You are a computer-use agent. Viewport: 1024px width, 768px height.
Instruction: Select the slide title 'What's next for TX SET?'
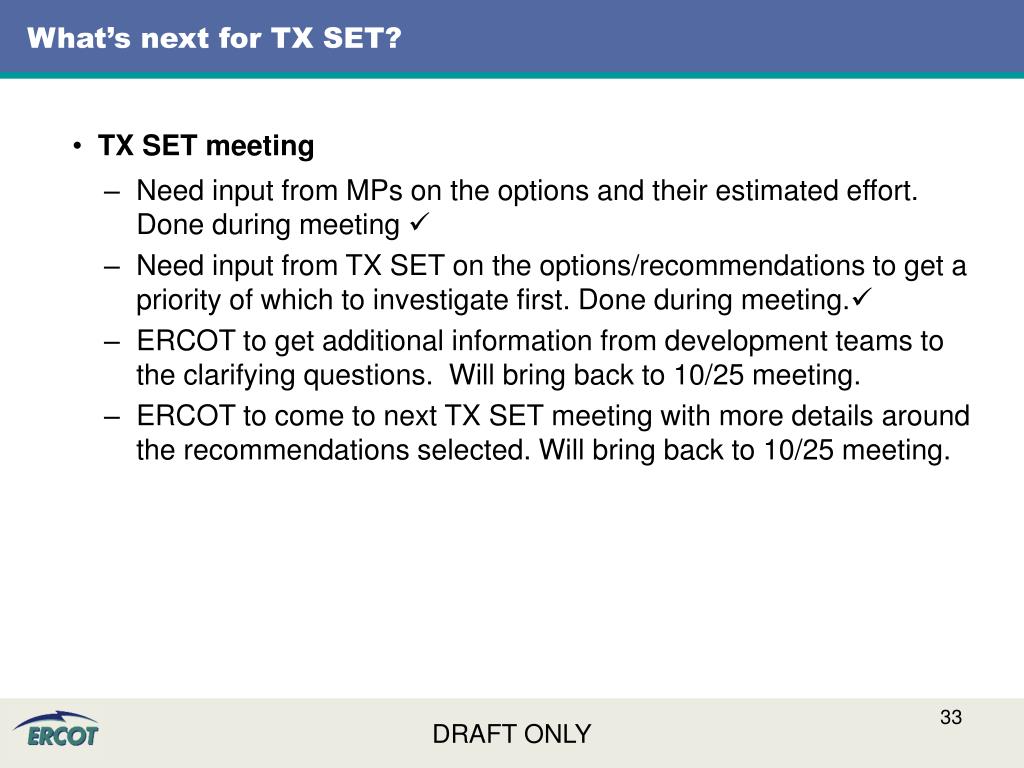[214, 38]
